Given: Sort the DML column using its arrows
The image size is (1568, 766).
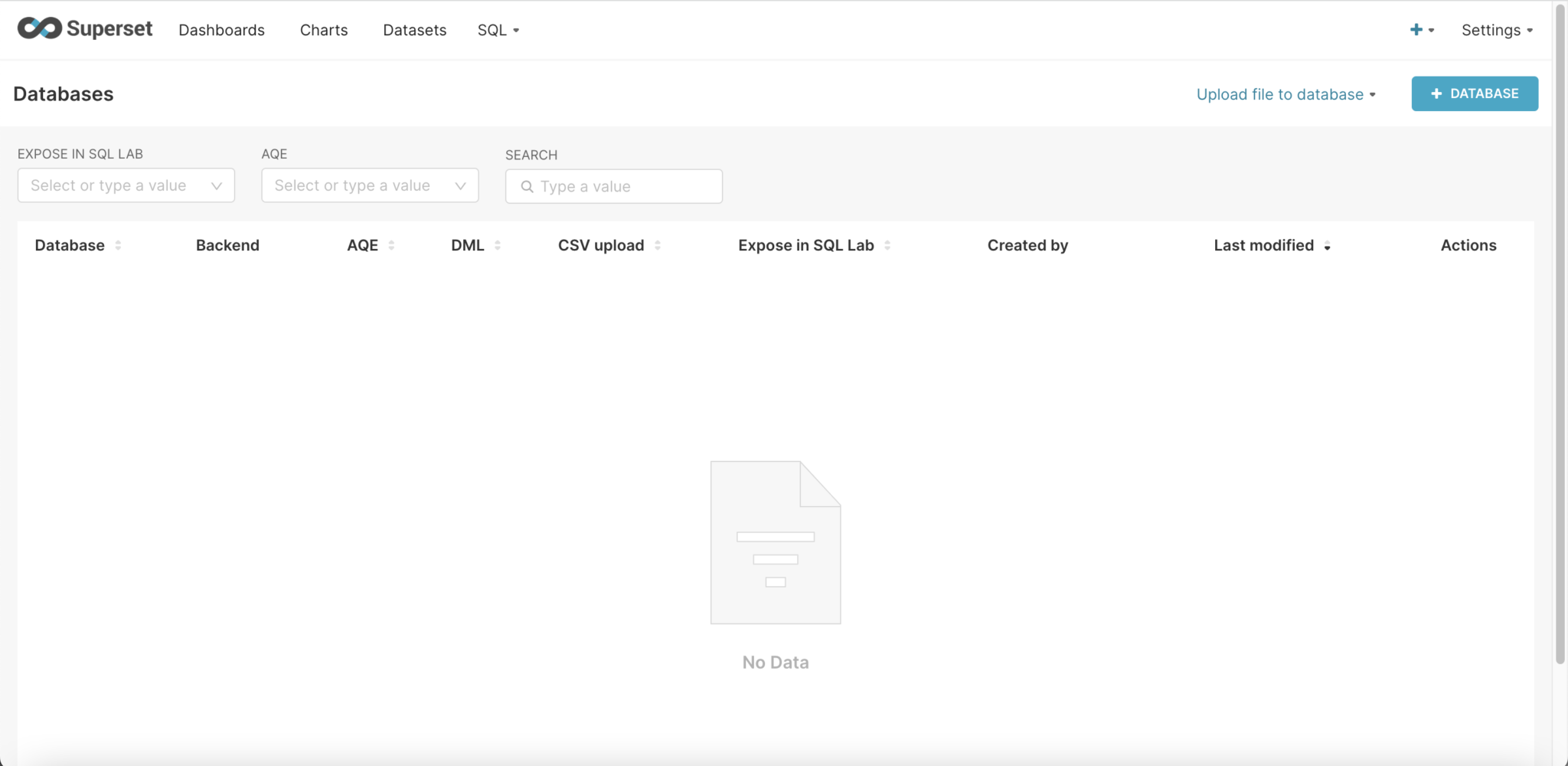Looking at the screenshot, I should [498, 246].
